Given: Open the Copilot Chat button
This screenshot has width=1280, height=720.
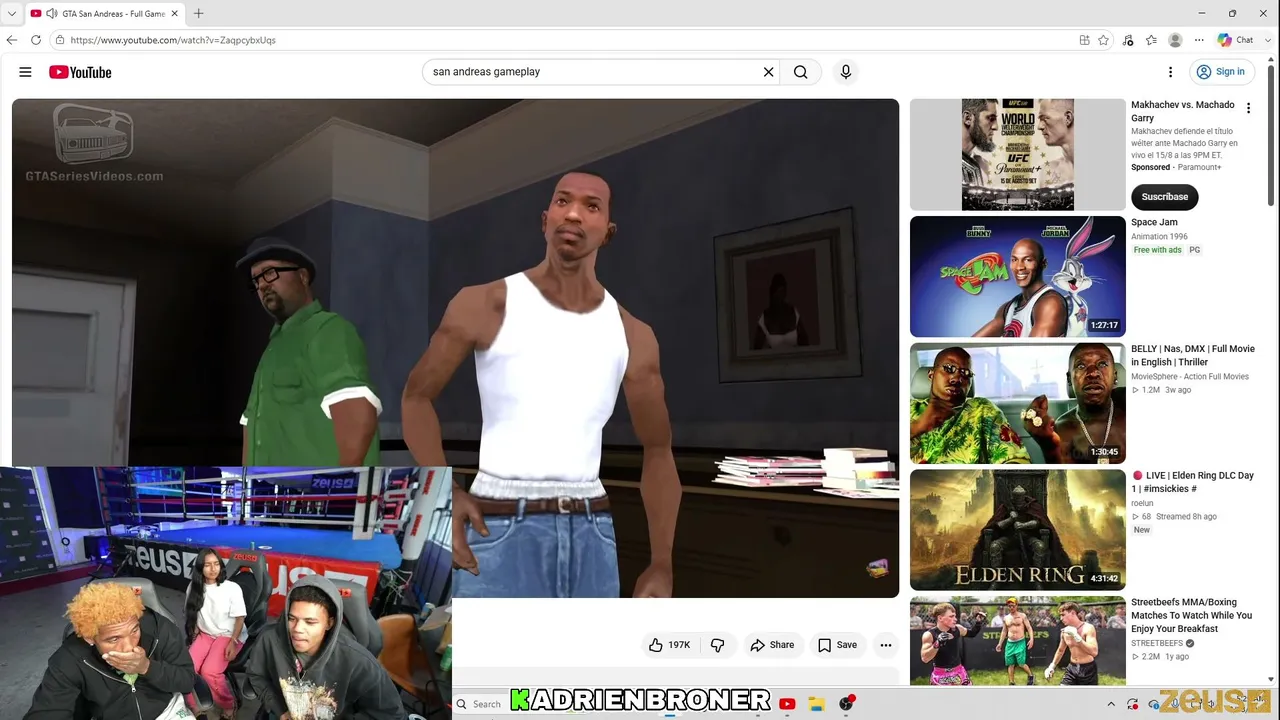Looking at the screenshot, I should 1236,40.
